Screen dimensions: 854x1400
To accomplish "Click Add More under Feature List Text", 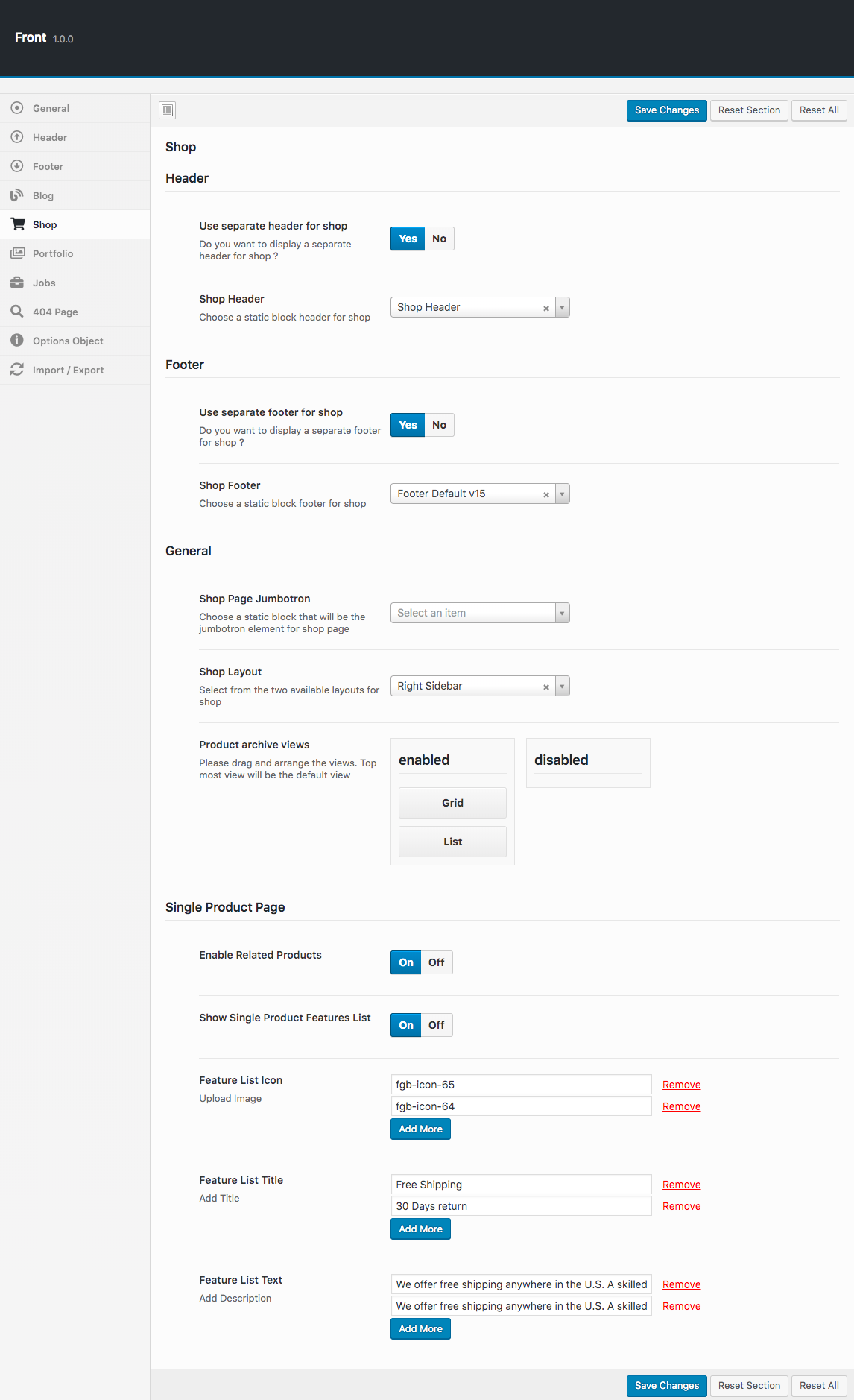I will 420,1329.
